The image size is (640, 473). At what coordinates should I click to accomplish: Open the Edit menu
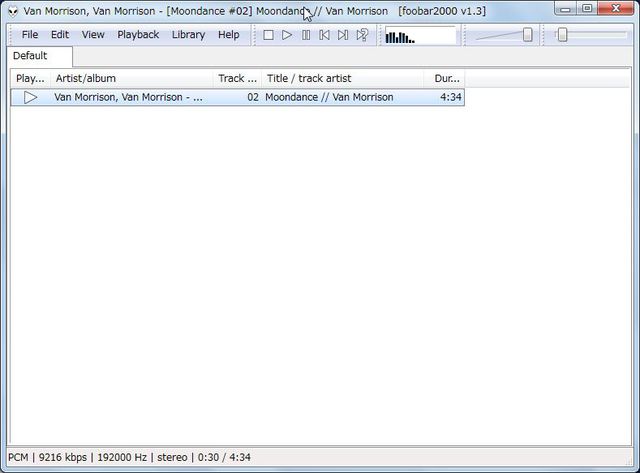pos(60,34)
